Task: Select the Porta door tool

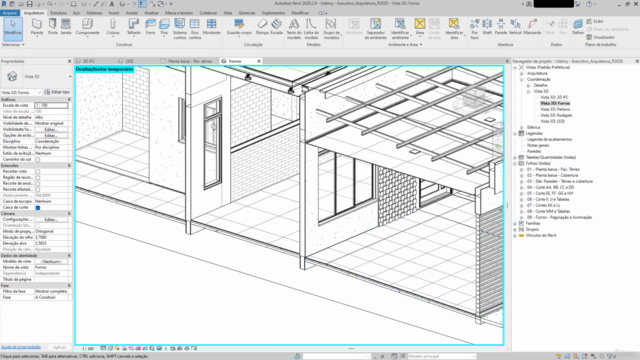Action: (53, 27)
